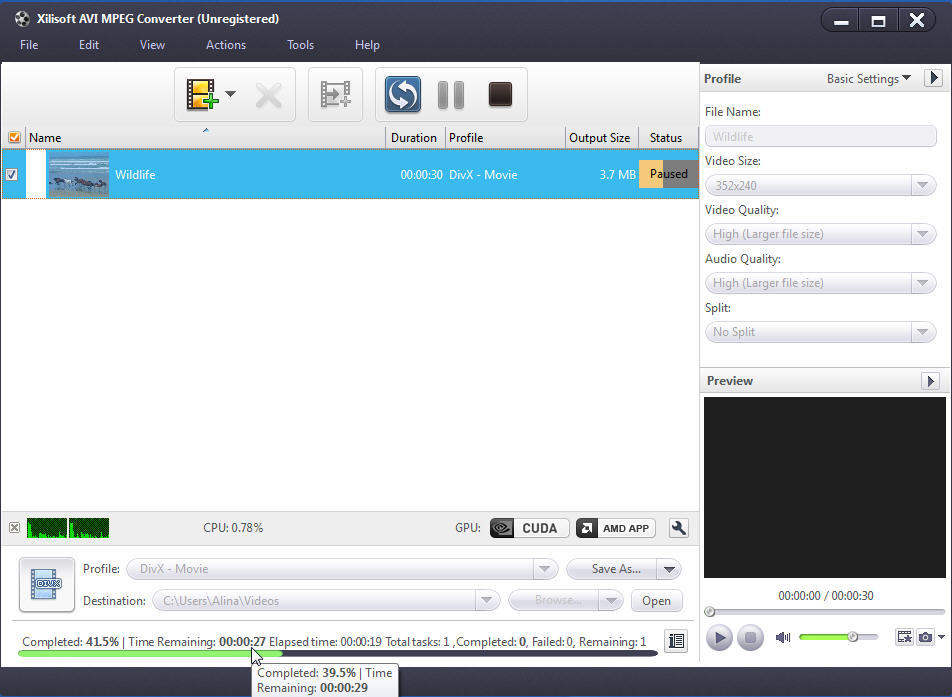This screenshot has height=697, width=952.
Task: Open the task information icon near the progress bar
Action: 676,640
